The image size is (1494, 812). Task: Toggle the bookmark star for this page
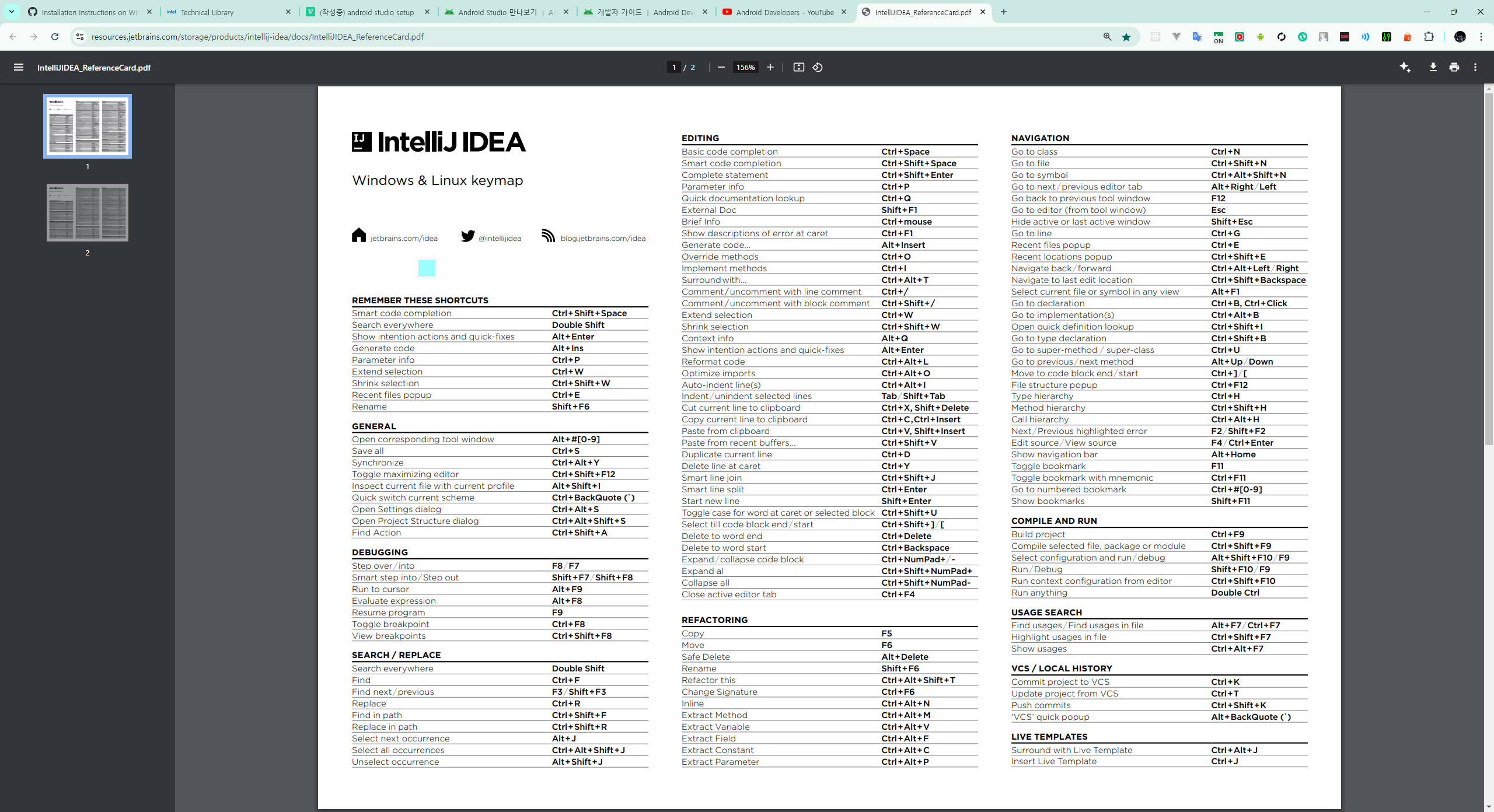click(x=1126, y=36)
